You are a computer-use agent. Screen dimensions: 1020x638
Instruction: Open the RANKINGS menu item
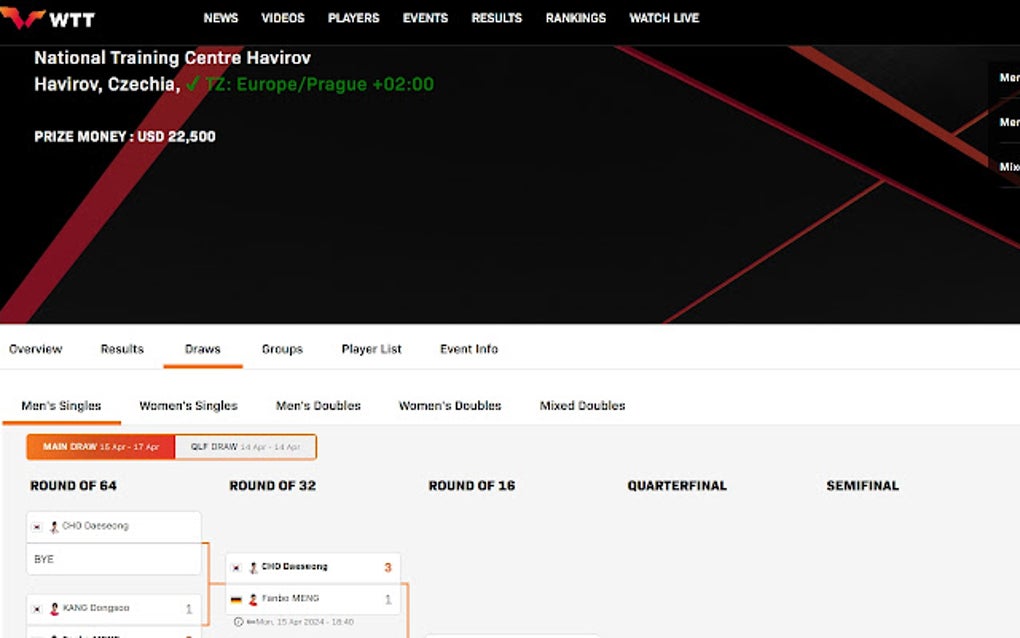(x=576, y=18)
